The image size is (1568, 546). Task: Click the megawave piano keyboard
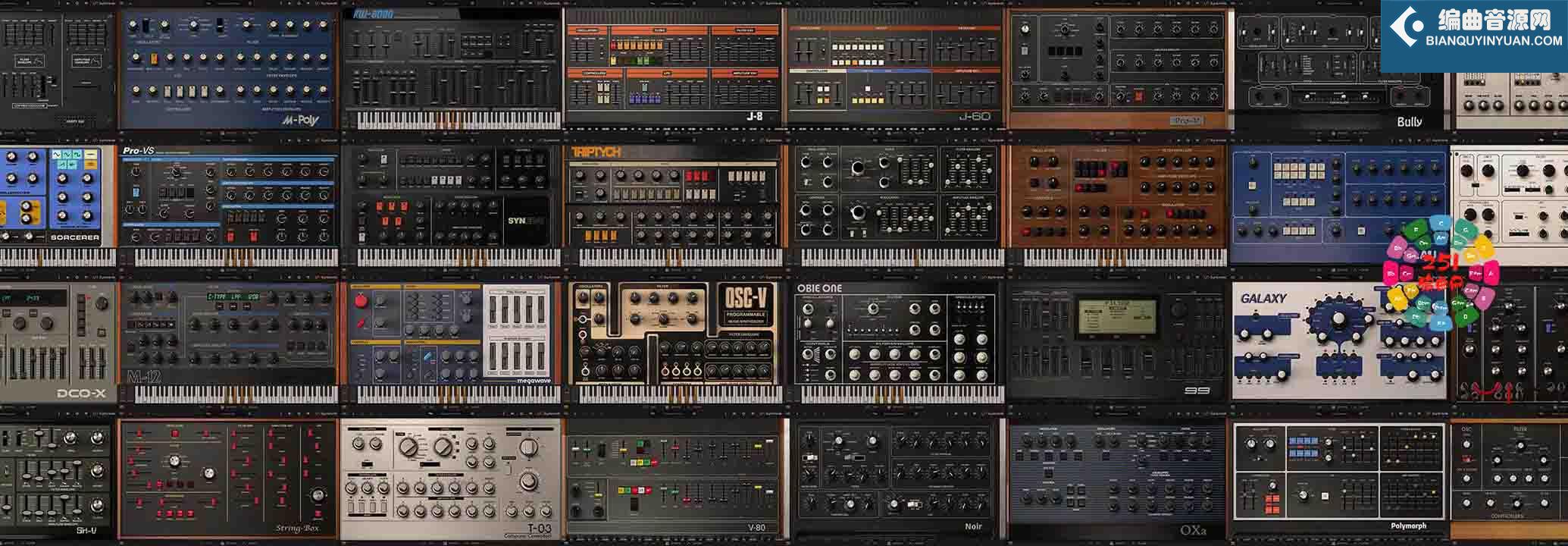coord(458,394)
